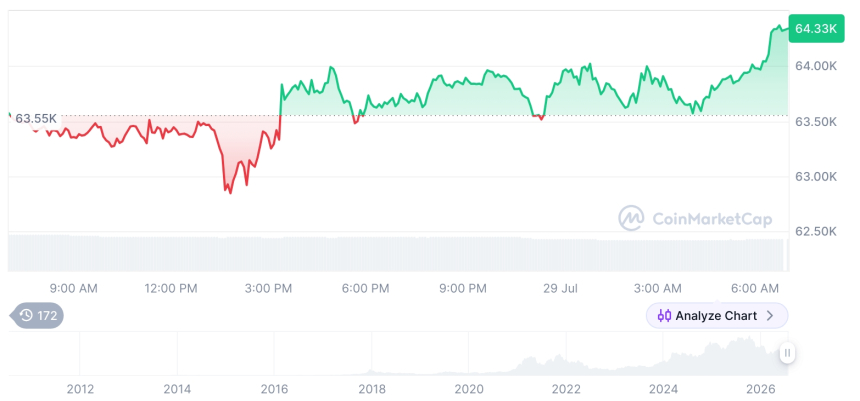Click the pause handle on range slider
The width and height of the screenshot is (860, 401).
click(x=787, y=353)
